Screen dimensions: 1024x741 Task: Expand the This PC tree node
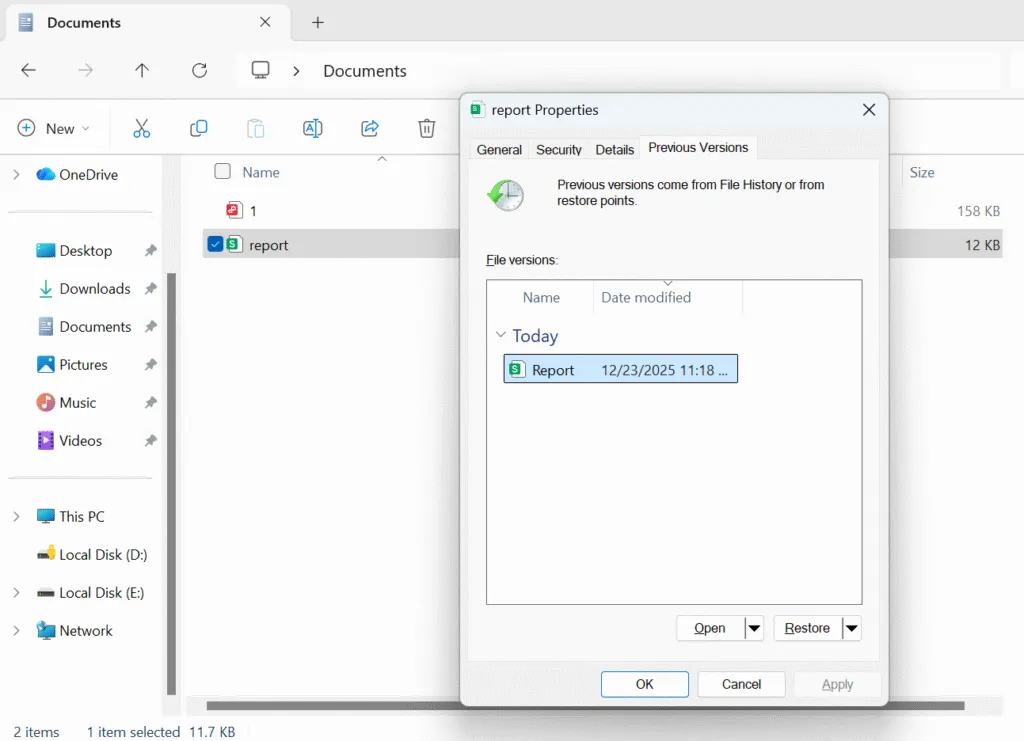[16, 517]
